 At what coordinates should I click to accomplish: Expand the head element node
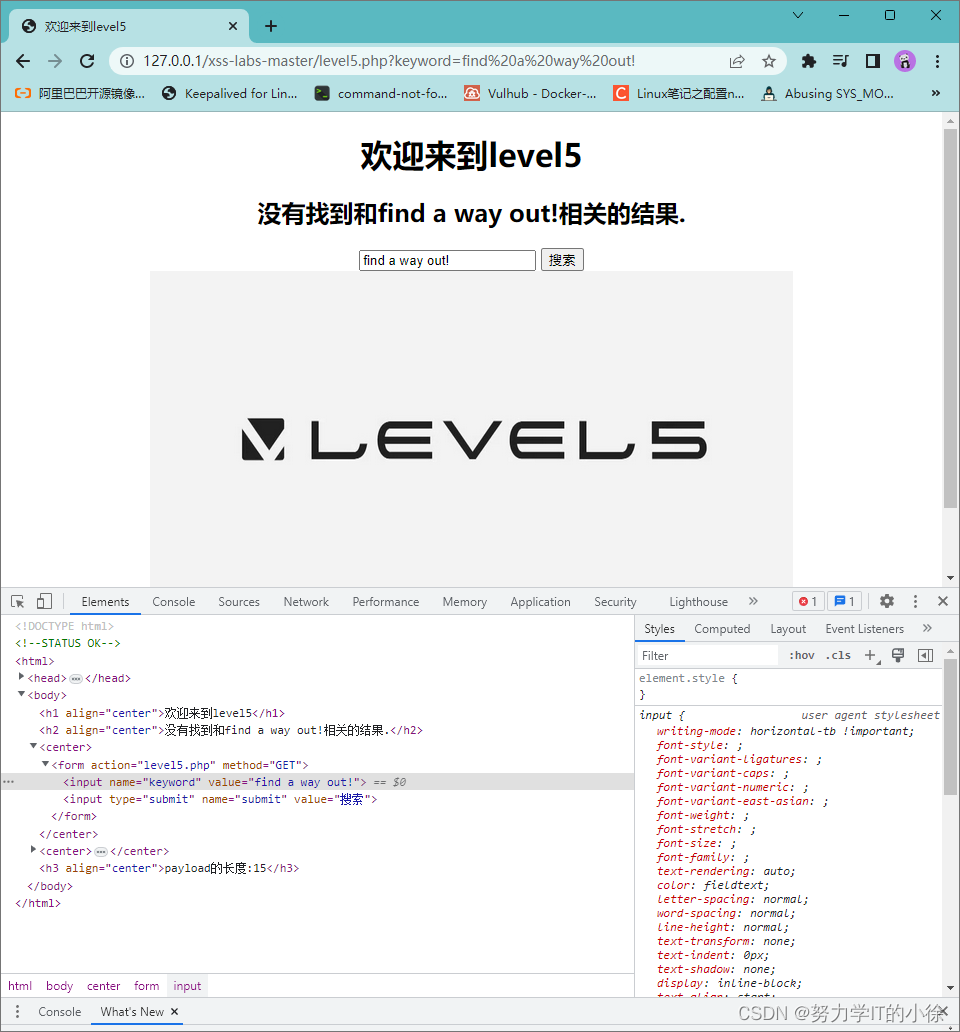pos(21,677)
